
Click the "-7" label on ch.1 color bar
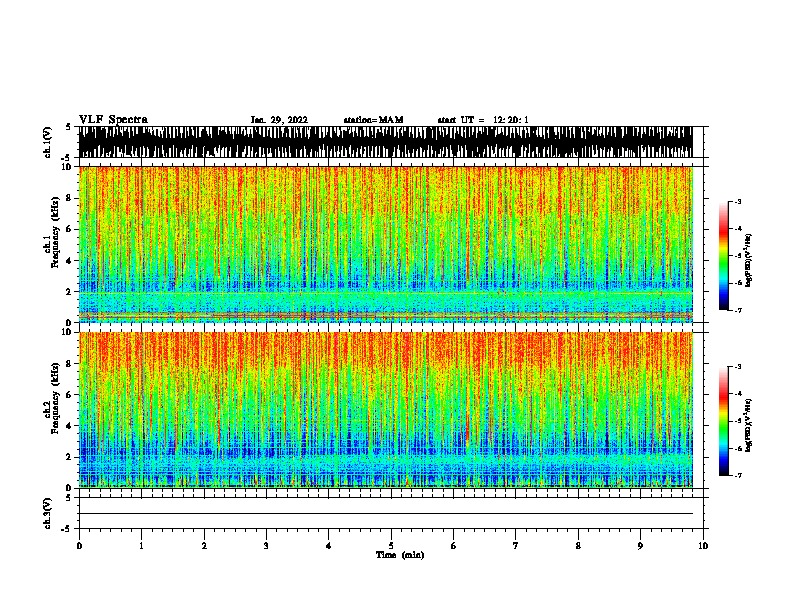pyautogui.click(x=738, y=310)
